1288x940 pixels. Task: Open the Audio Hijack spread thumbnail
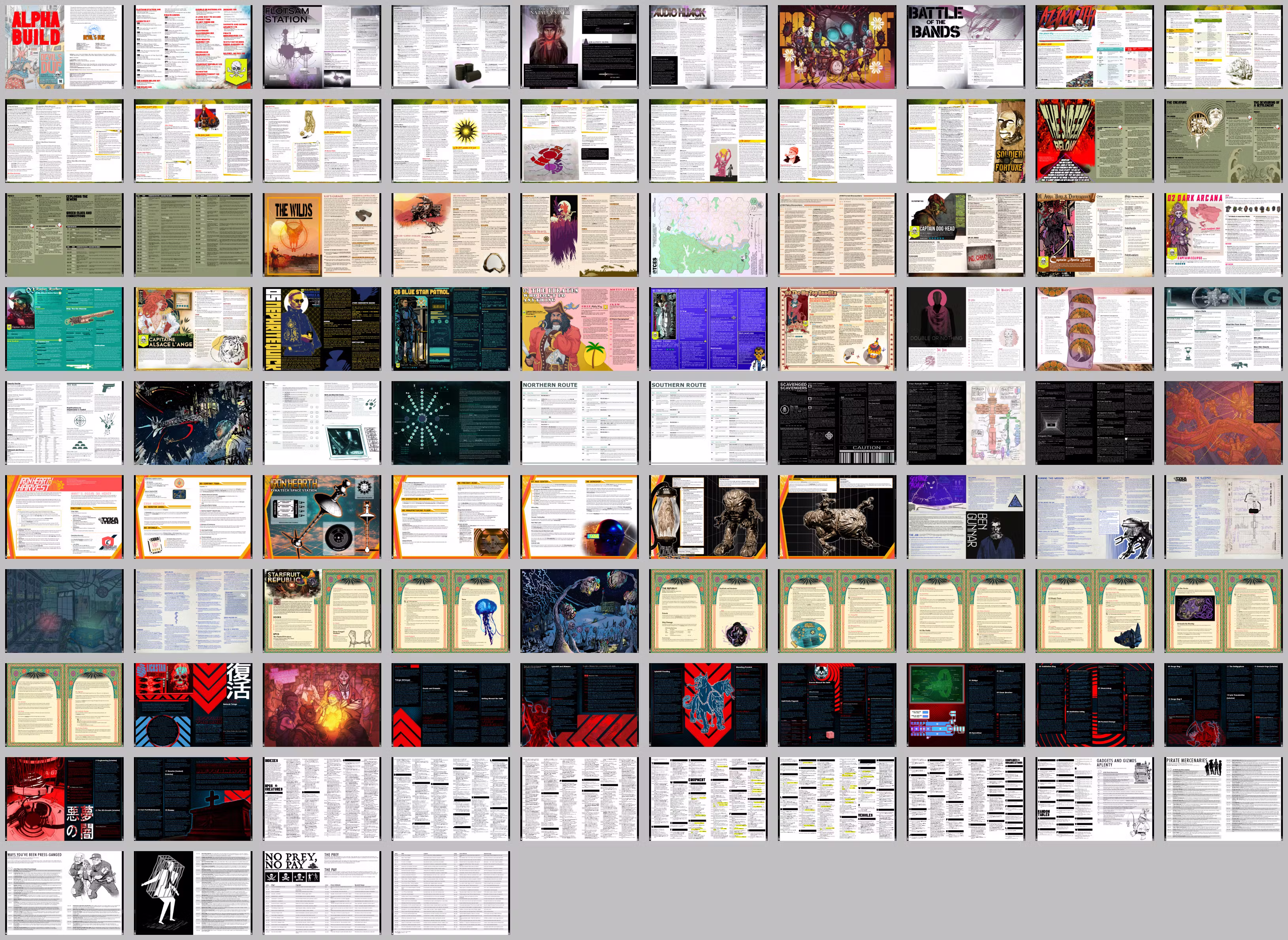(708, 47)
